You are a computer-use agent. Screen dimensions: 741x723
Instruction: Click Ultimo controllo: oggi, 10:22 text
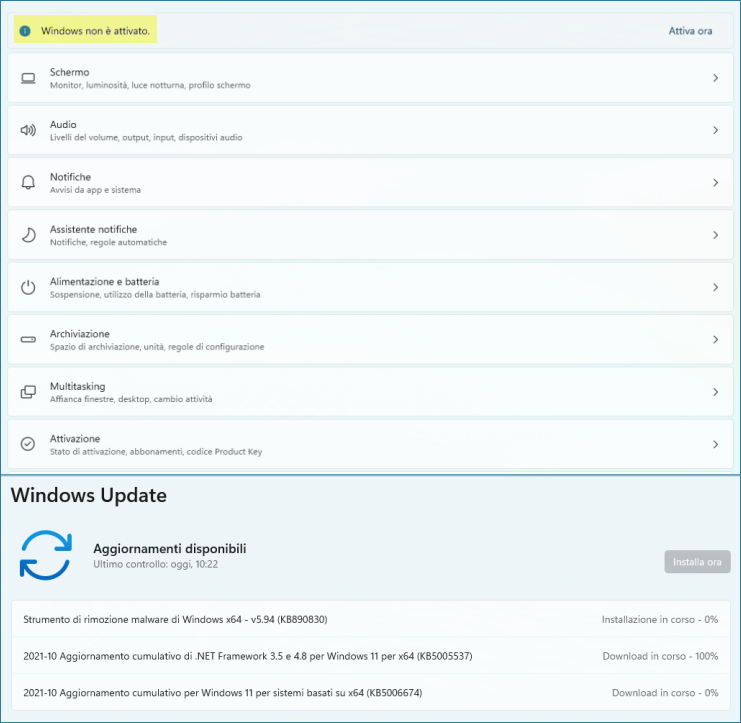[155, 564]
